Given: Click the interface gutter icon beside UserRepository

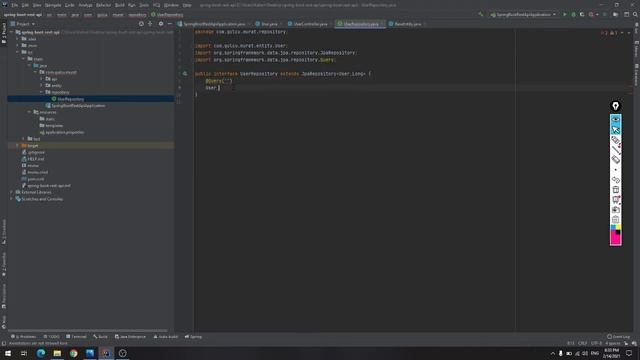Looking at the screenshot, I should pos(185,74).
